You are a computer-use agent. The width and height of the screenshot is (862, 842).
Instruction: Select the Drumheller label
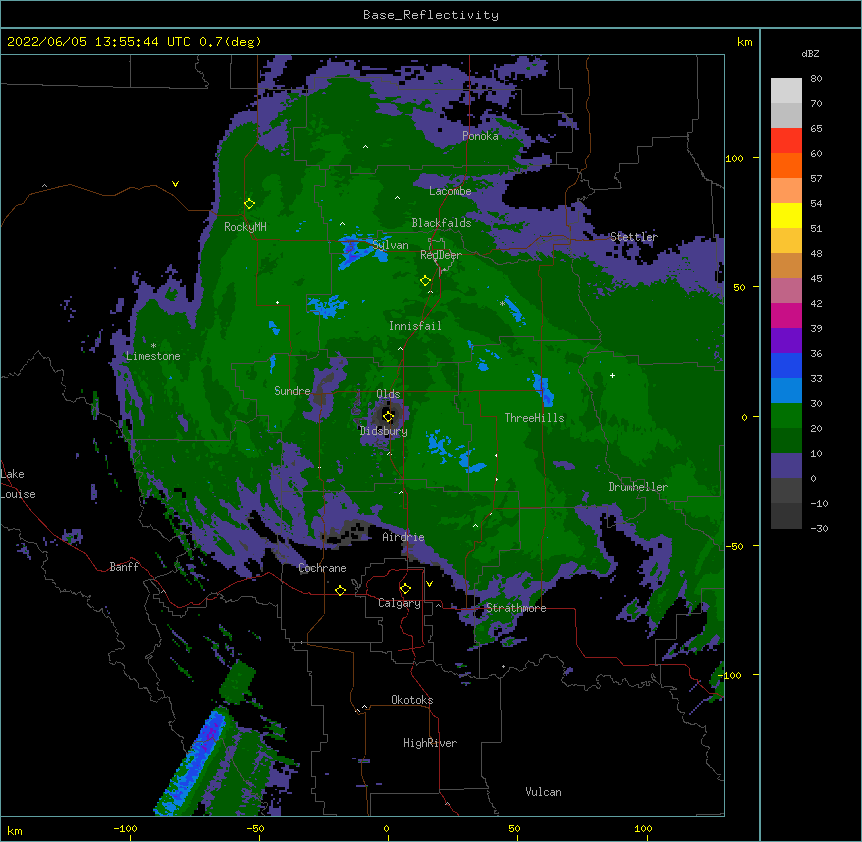638,487
